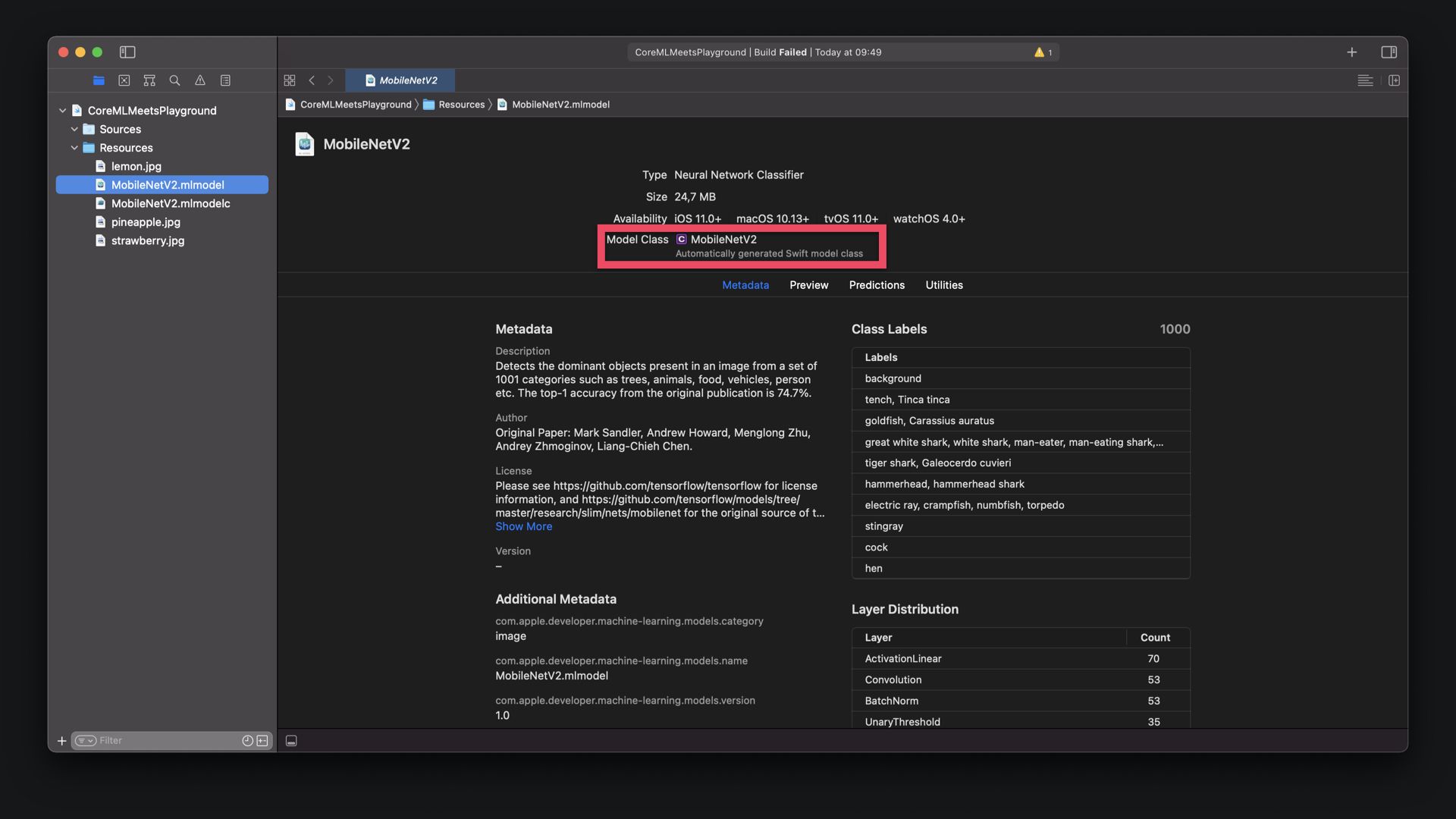1456x819 pixels.
Task: Click the build warning indicator
Action: [1043, 52]
